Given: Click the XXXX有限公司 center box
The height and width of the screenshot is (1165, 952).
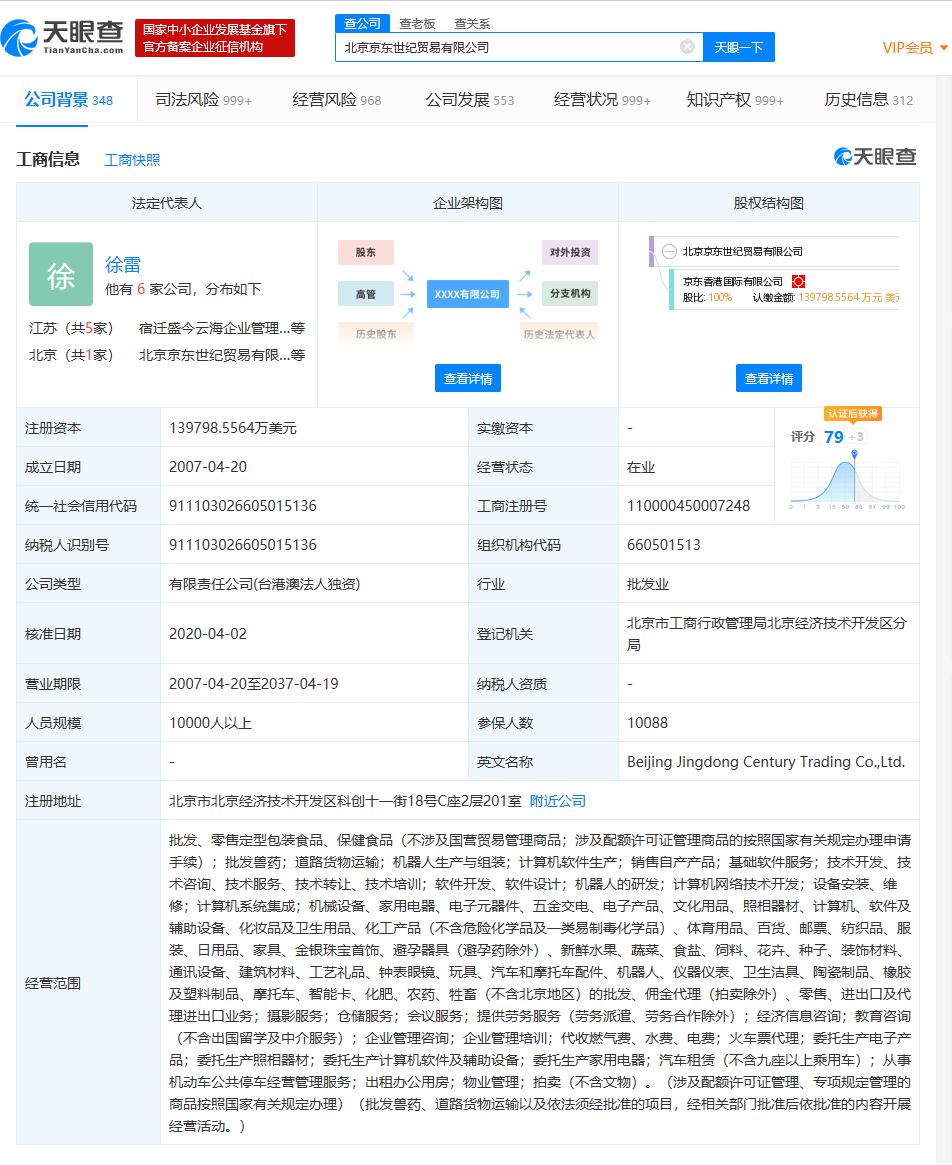Looking at the screenshot, I should point(467,294).
